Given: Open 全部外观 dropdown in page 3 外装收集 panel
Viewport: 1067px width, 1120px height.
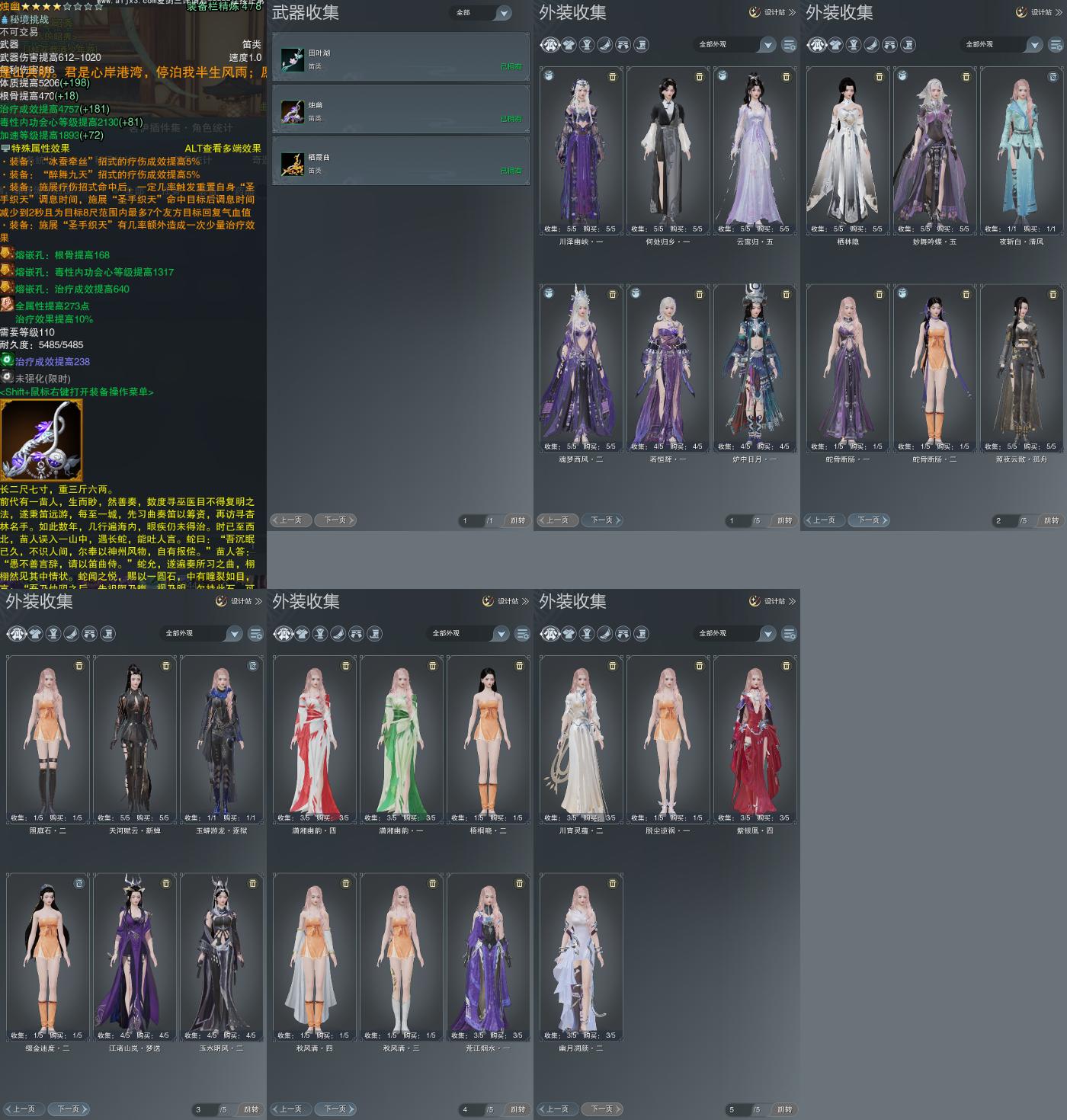Looking at the screenshot, I should 202,634.
